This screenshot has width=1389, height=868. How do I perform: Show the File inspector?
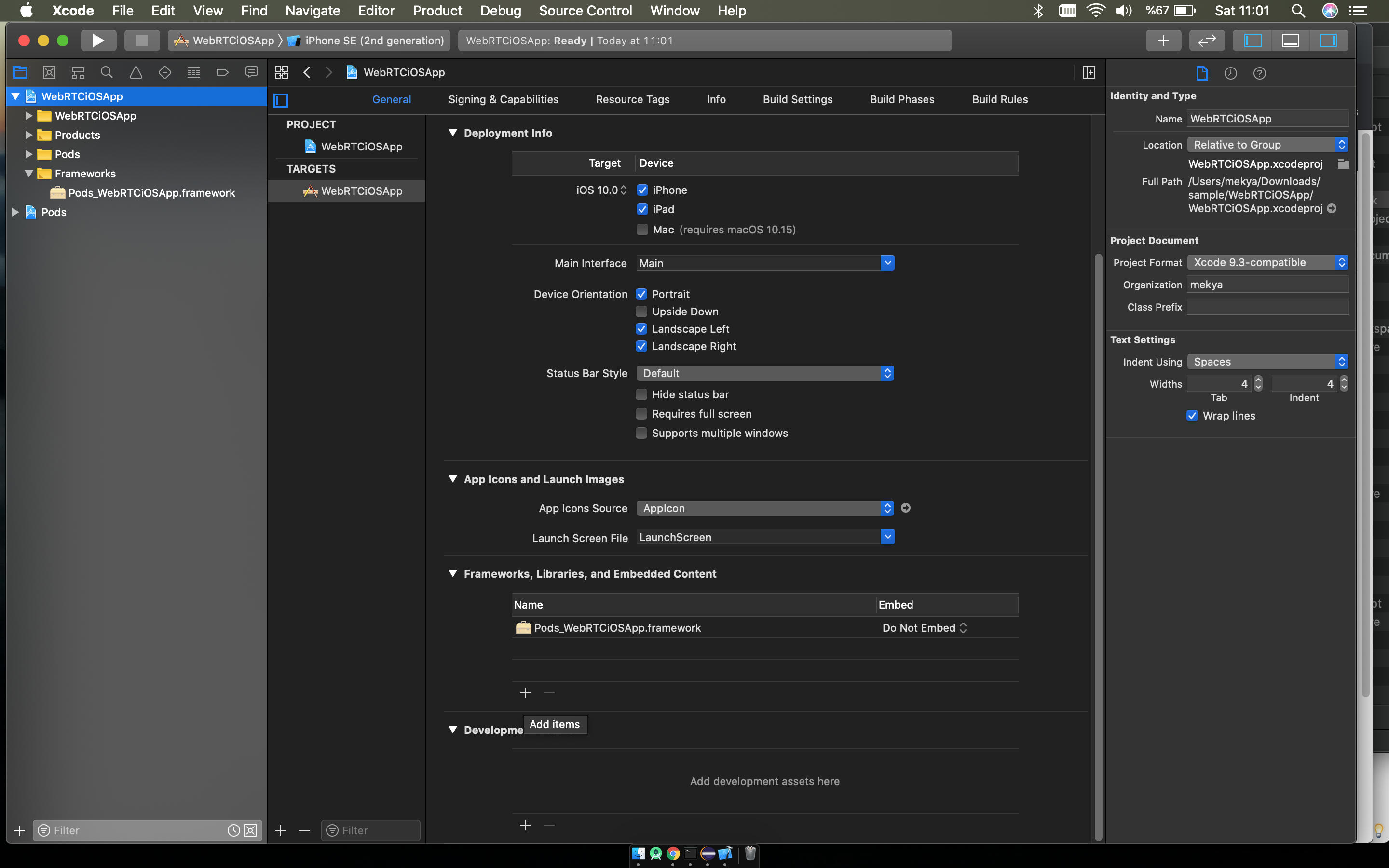(1202, 73)
